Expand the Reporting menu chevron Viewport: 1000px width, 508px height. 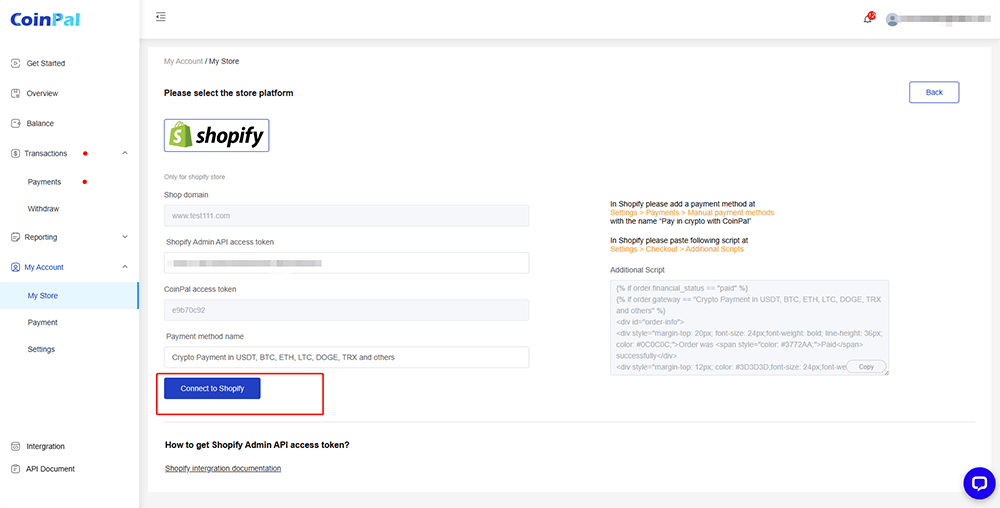pyautogui.click(x=125, y=237)
